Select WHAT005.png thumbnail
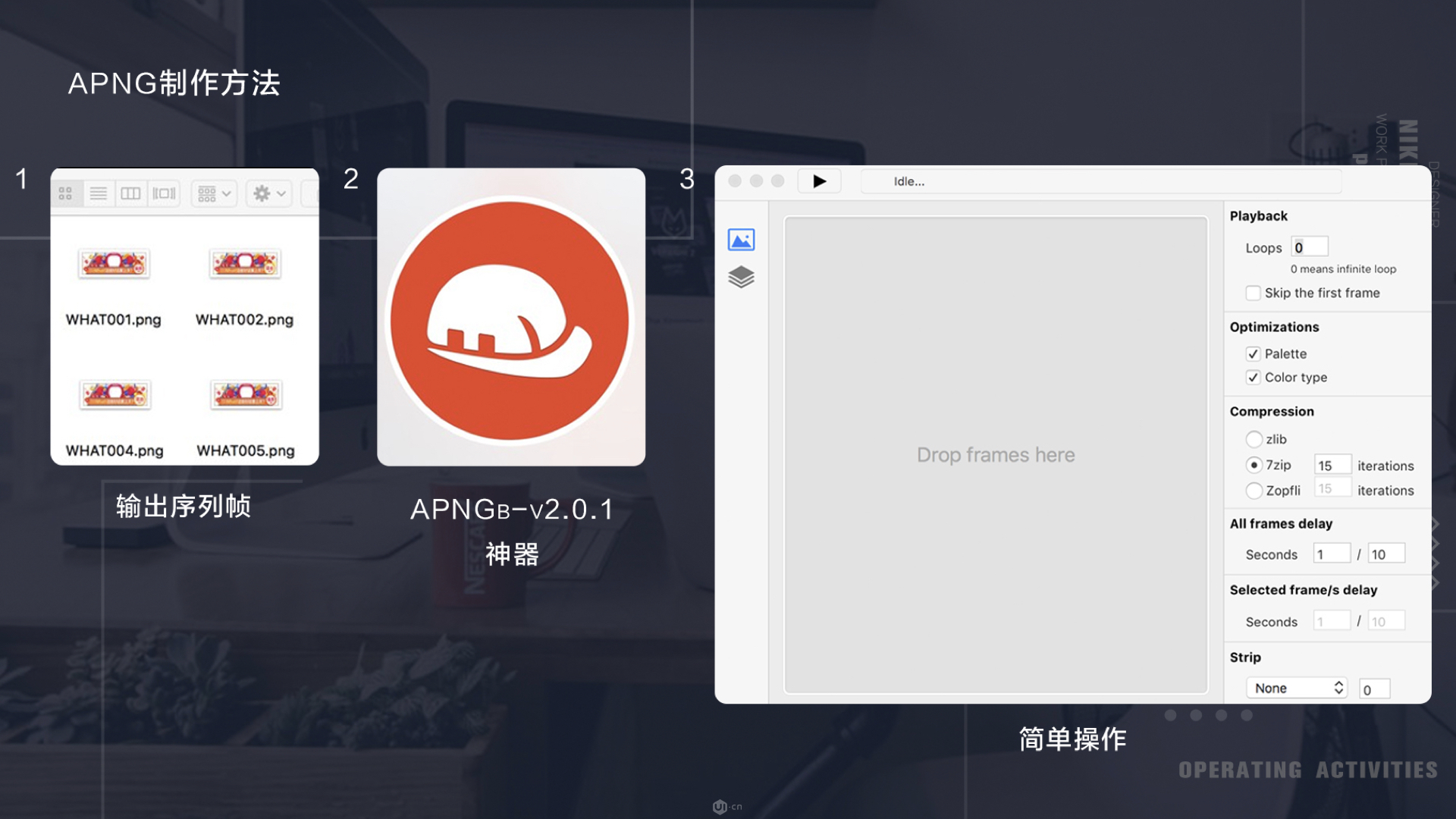This screenshot has height=819, width=1456. pos(246,394)
